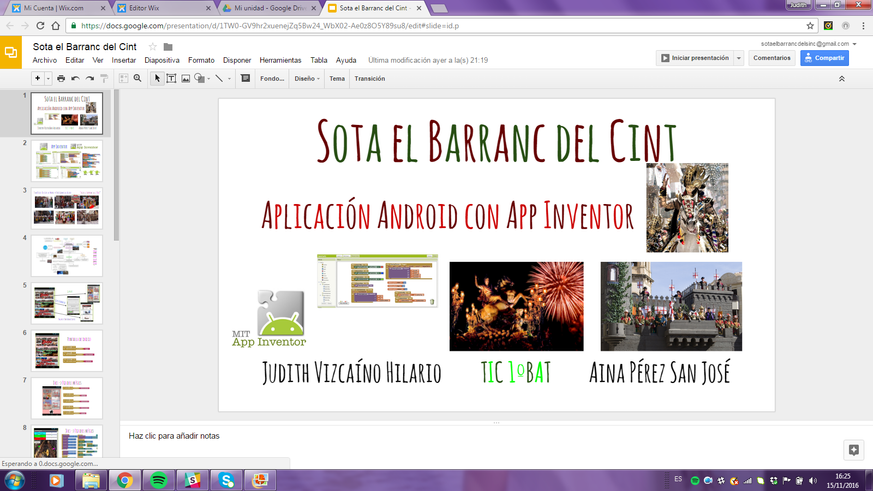
Task: Click the last modification link
Action: 428,60
